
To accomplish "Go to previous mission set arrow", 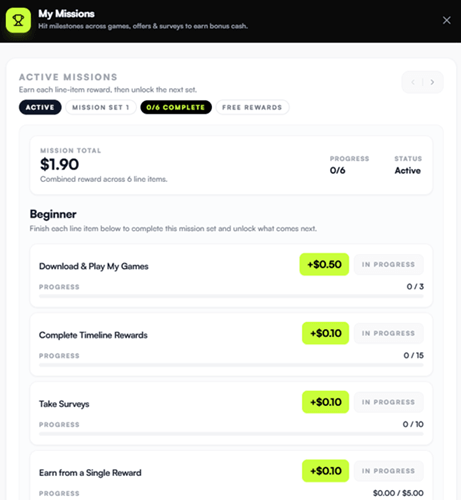I will 413,82.
